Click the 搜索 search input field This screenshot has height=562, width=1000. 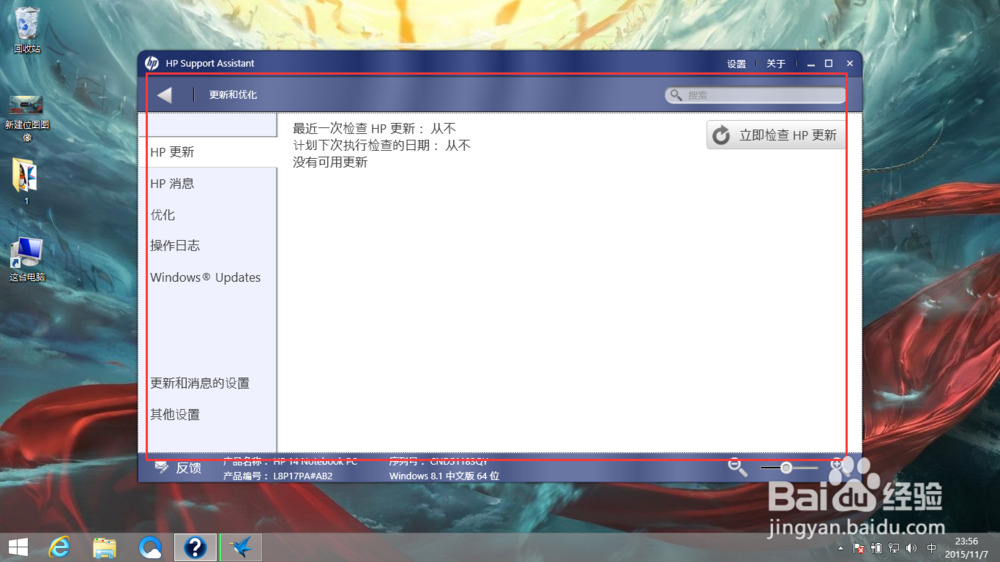755,95
